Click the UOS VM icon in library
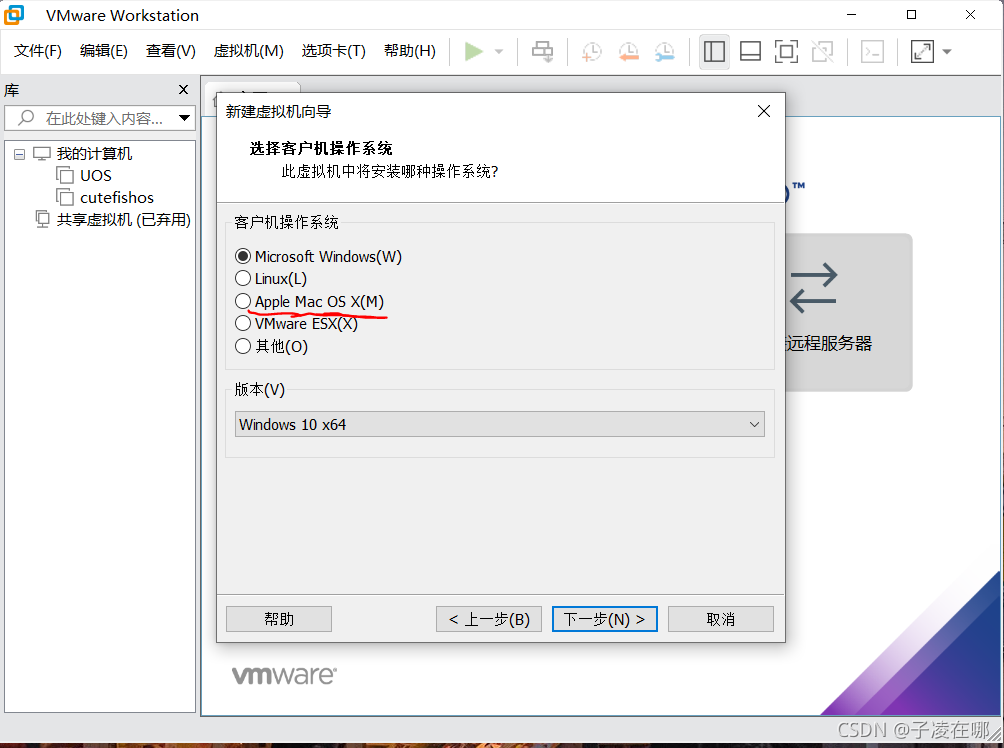Viewport: 1004px width, 748px height. click(65, 175)
